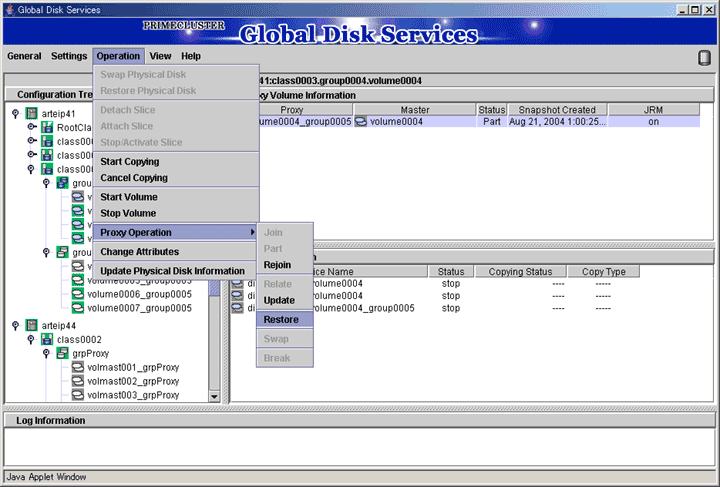This screenshot has width=720, height=487.
Task: Open Proxy Operation submenu
Action: coord(176,232)
